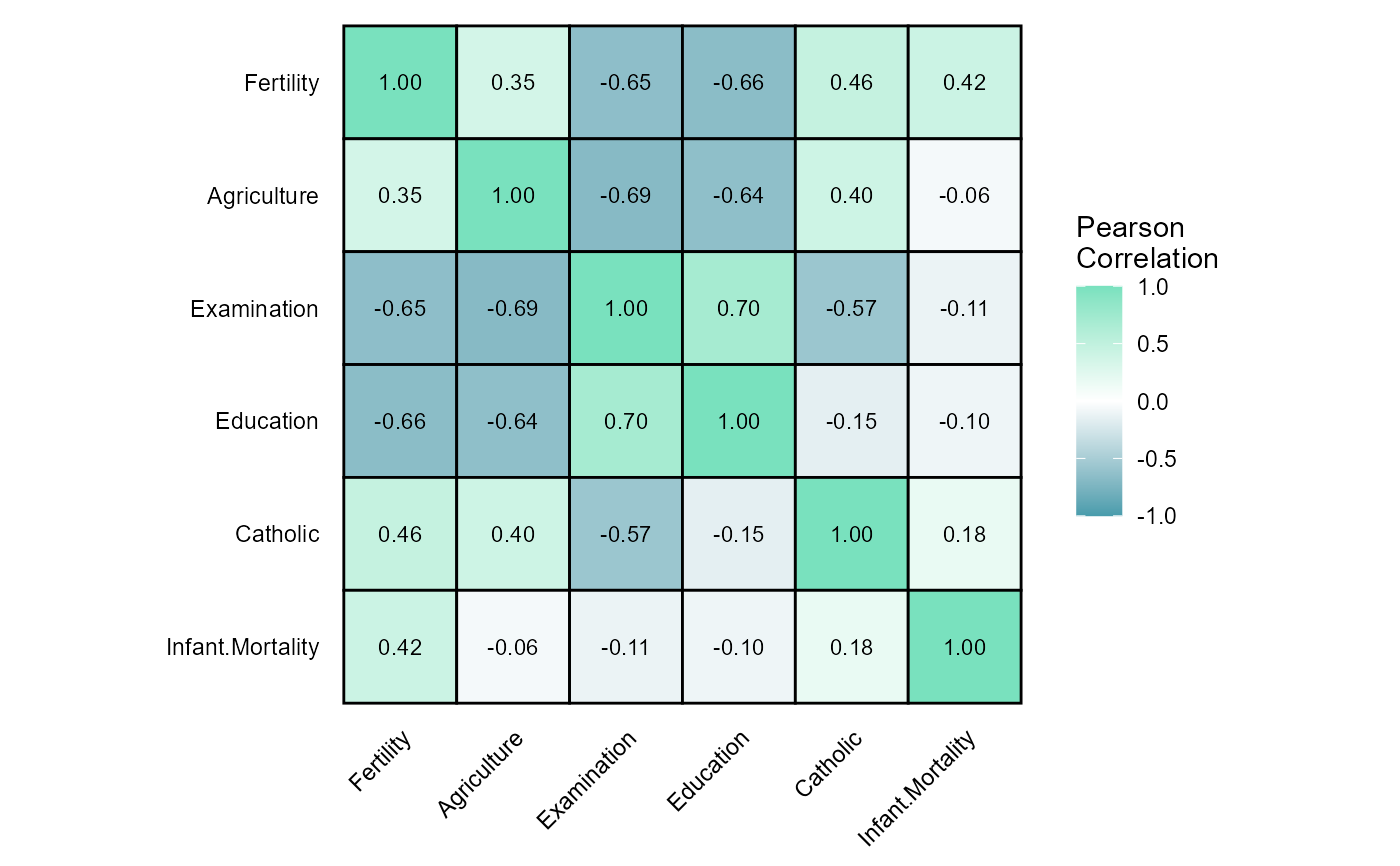Select the Agriculture row, Examination column -0.69 cell
Image resolution: width=1400 pixels, height=866 pixels.
tap(626, 196)
